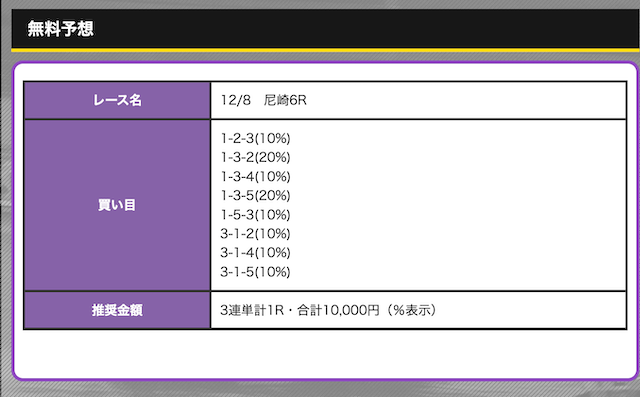The width and height of the screenshot is (640, 397).
Task: Select the 買い目 label cell
Action: point(117,205)
